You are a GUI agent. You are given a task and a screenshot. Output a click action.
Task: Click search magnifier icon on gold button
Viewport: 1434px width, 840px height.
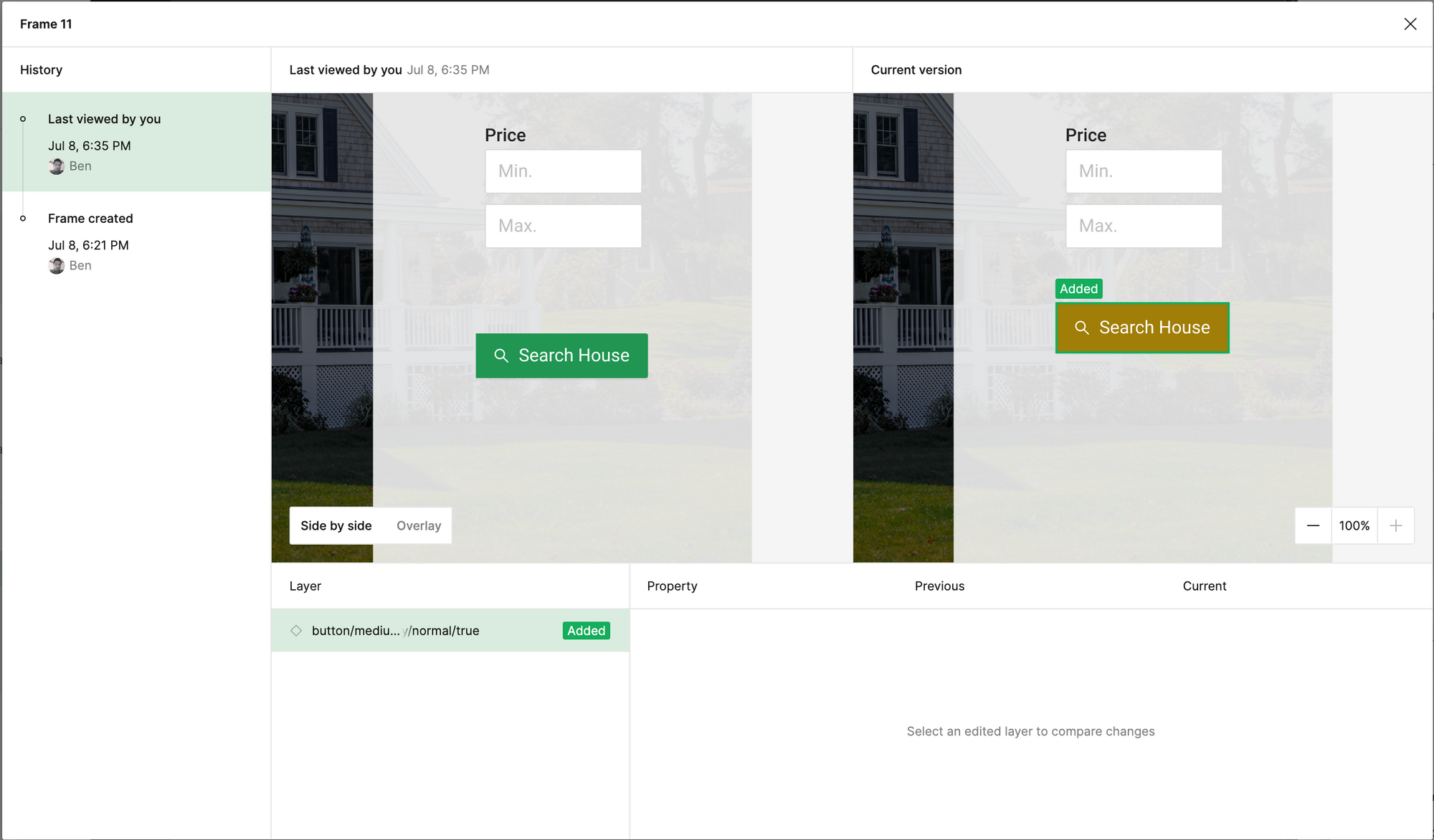(x=1082, y=328)
